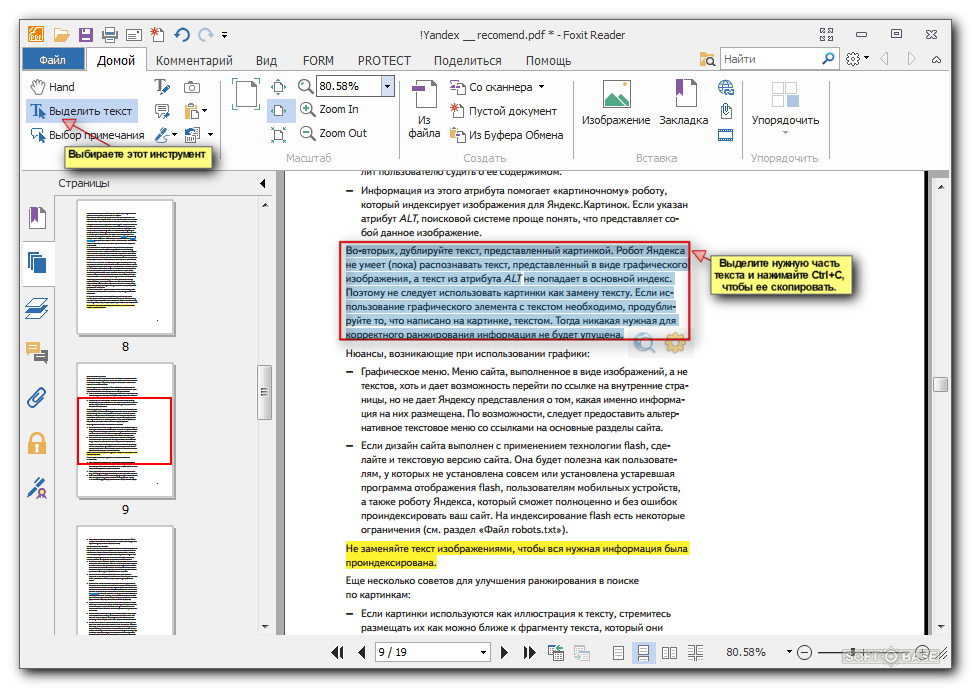The image size is (971, 688).
Task: Open the Bookmarks panel in sidebar
Action: coord(37,218)
